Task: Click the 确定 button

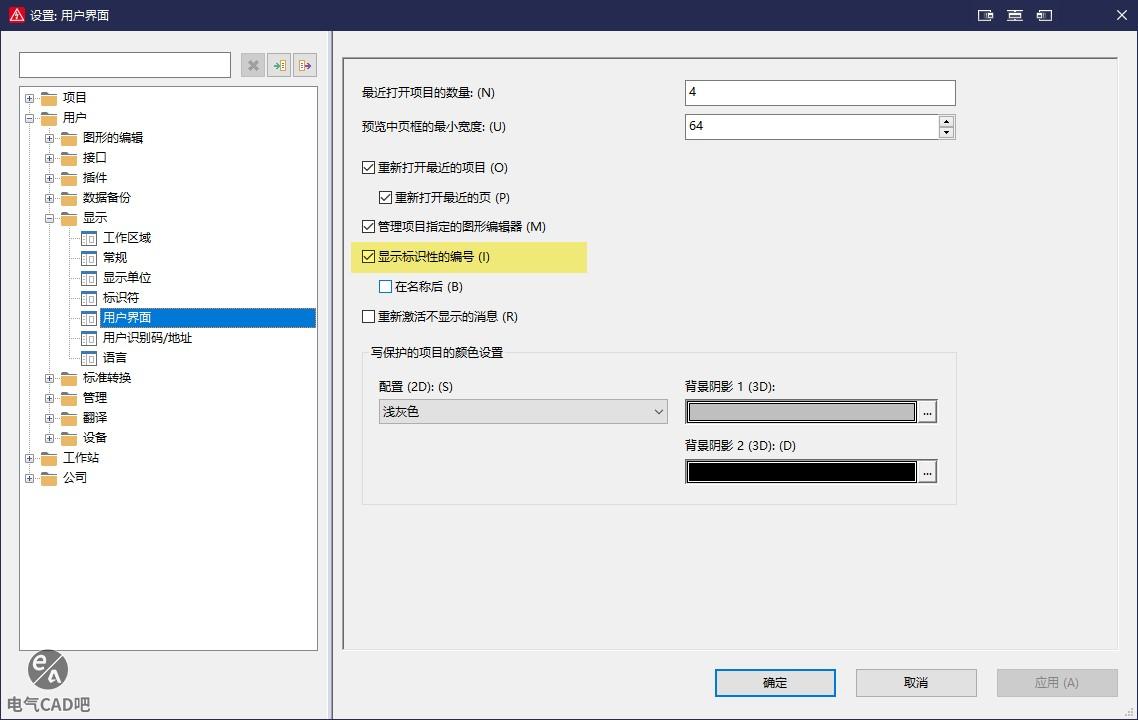Action: [775, 683]
